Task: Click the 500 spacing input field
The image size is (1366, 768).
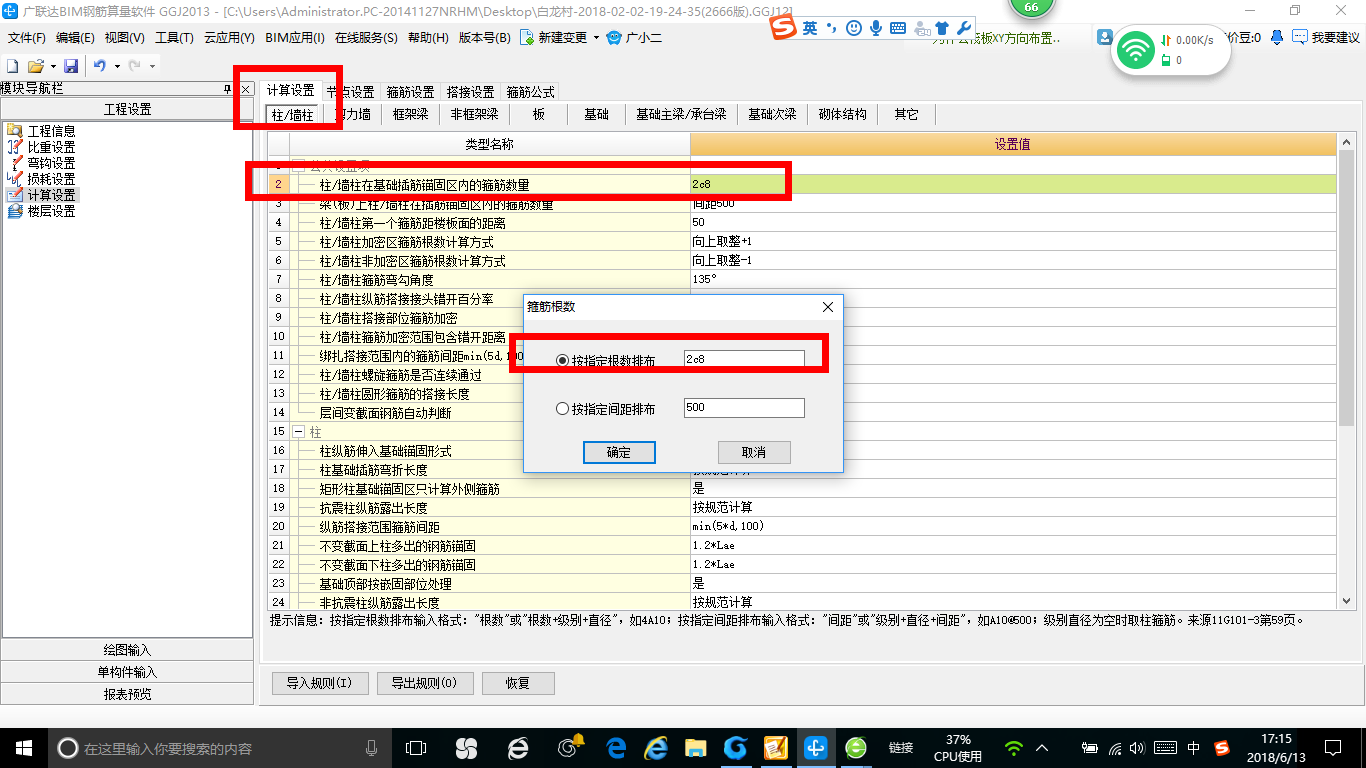Action: (744, 408)
